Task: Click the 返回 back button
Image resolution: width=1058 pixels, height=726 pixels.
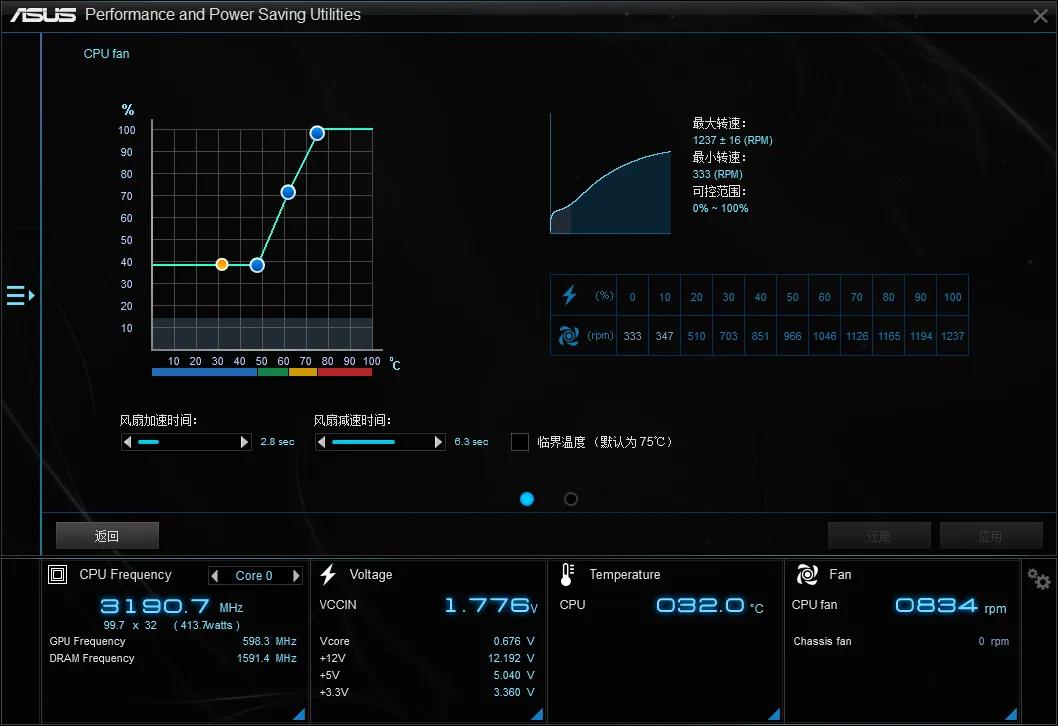Action: (107, 536)
